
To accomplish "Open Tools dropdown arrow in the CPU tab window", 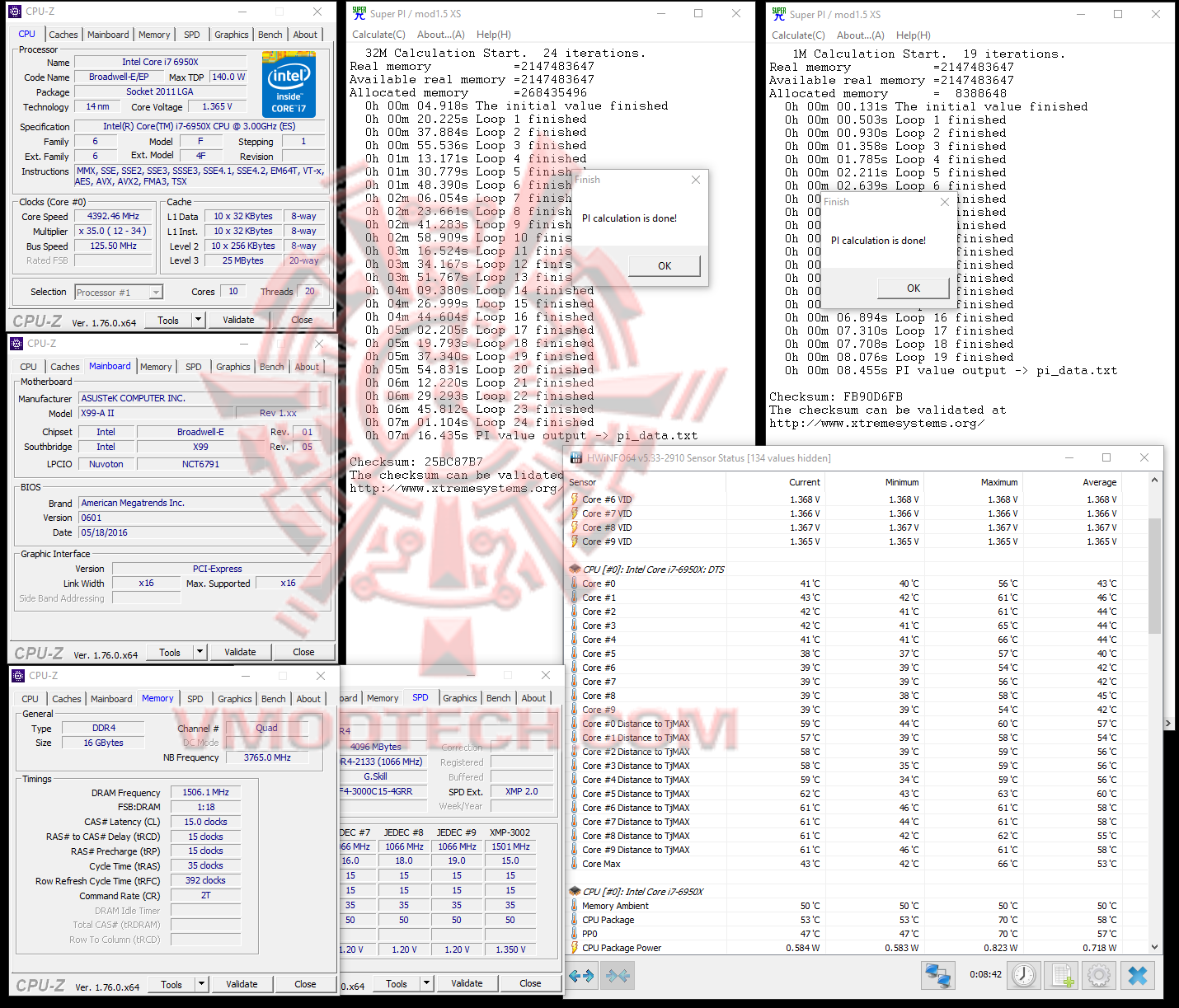I will pos(198,320).
